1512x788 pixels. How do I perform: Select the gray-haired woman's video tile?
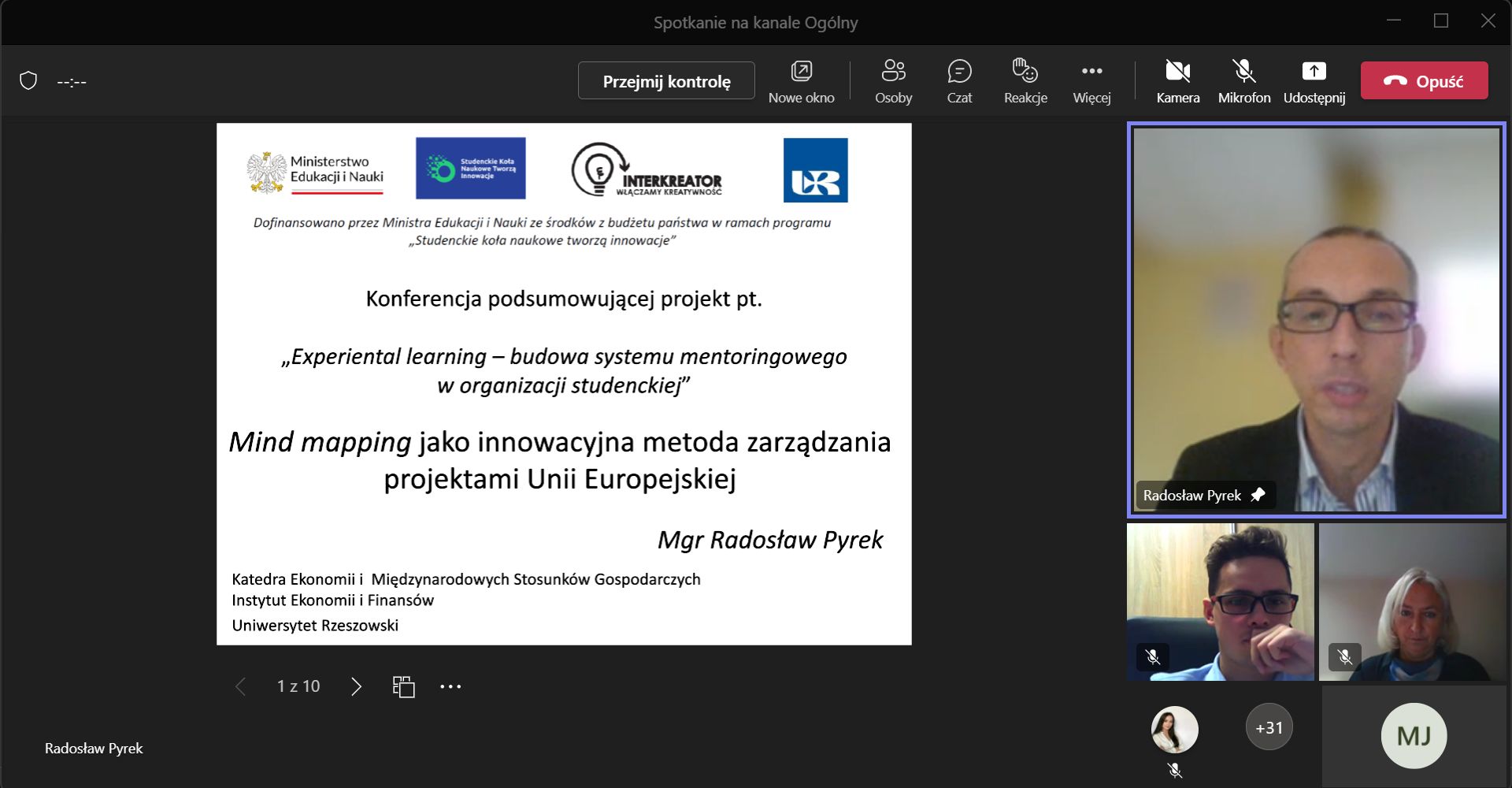(x=1412, y=602)
